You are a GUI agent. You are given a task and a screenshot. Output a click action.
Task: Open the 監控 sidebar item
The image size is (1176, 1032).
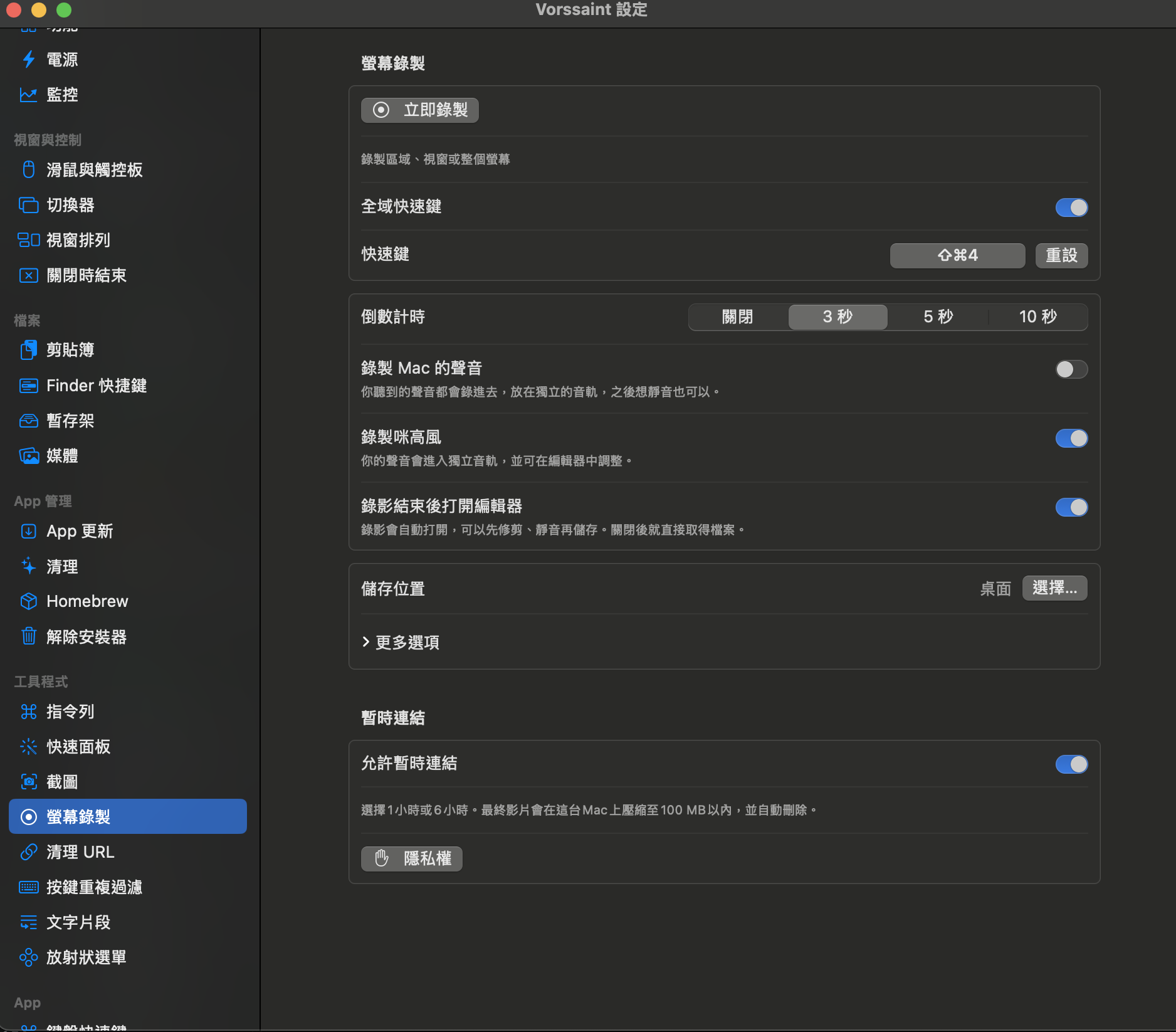[x=128, y=95]
